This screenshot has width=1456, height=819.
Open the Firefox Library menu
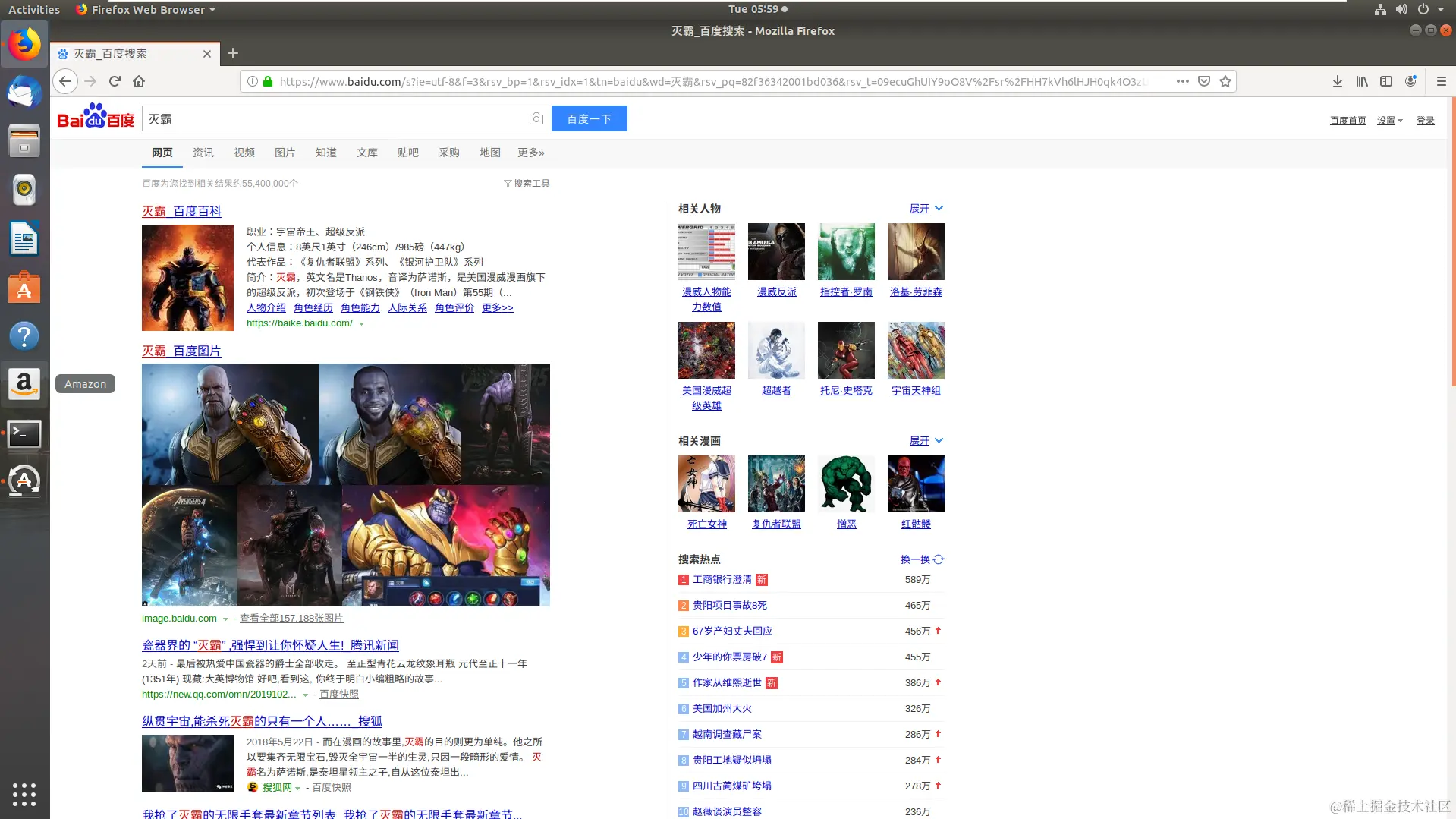[1362, 81]
